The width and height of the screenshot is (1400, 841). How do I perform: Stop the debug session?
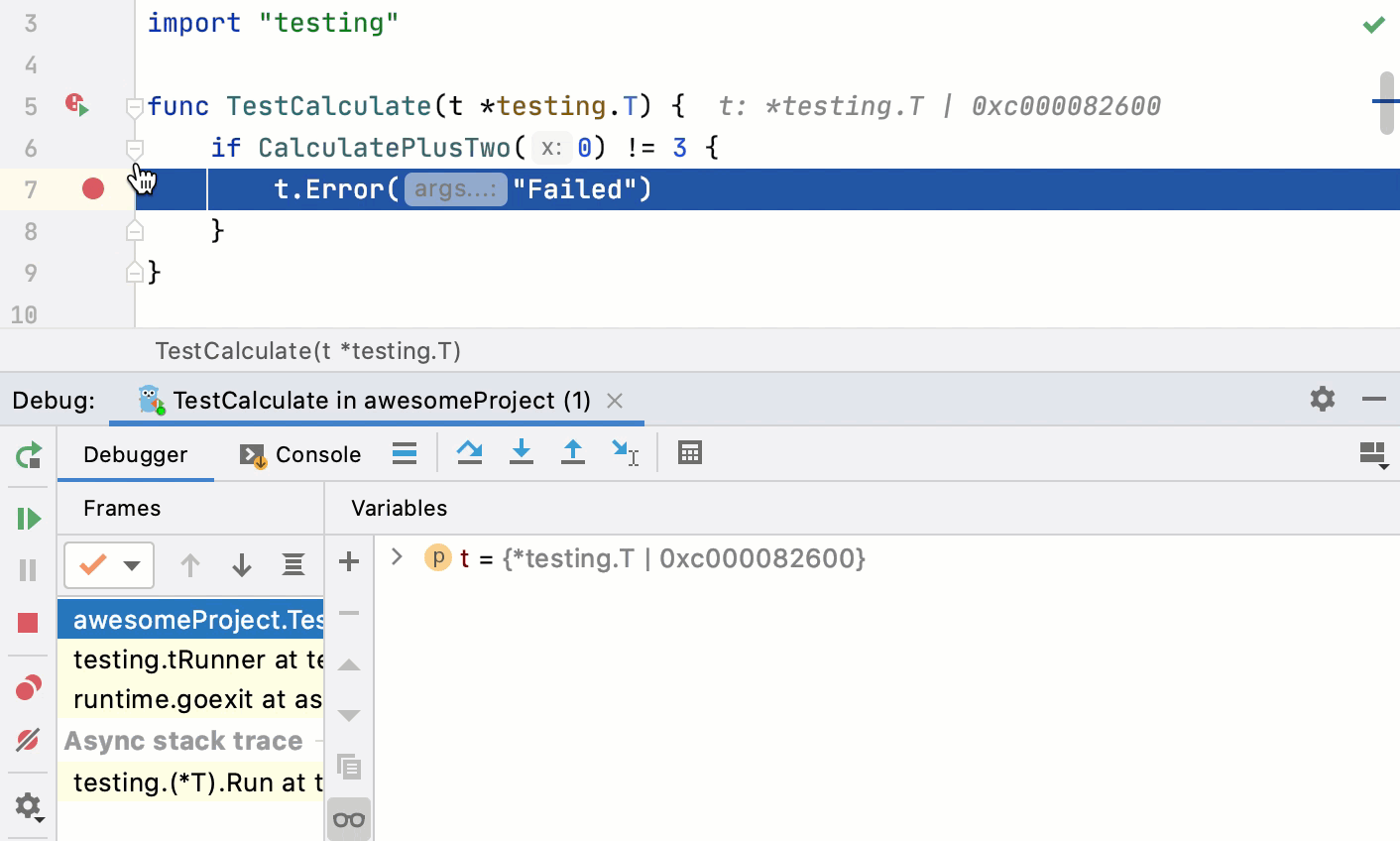coord(28,622)
